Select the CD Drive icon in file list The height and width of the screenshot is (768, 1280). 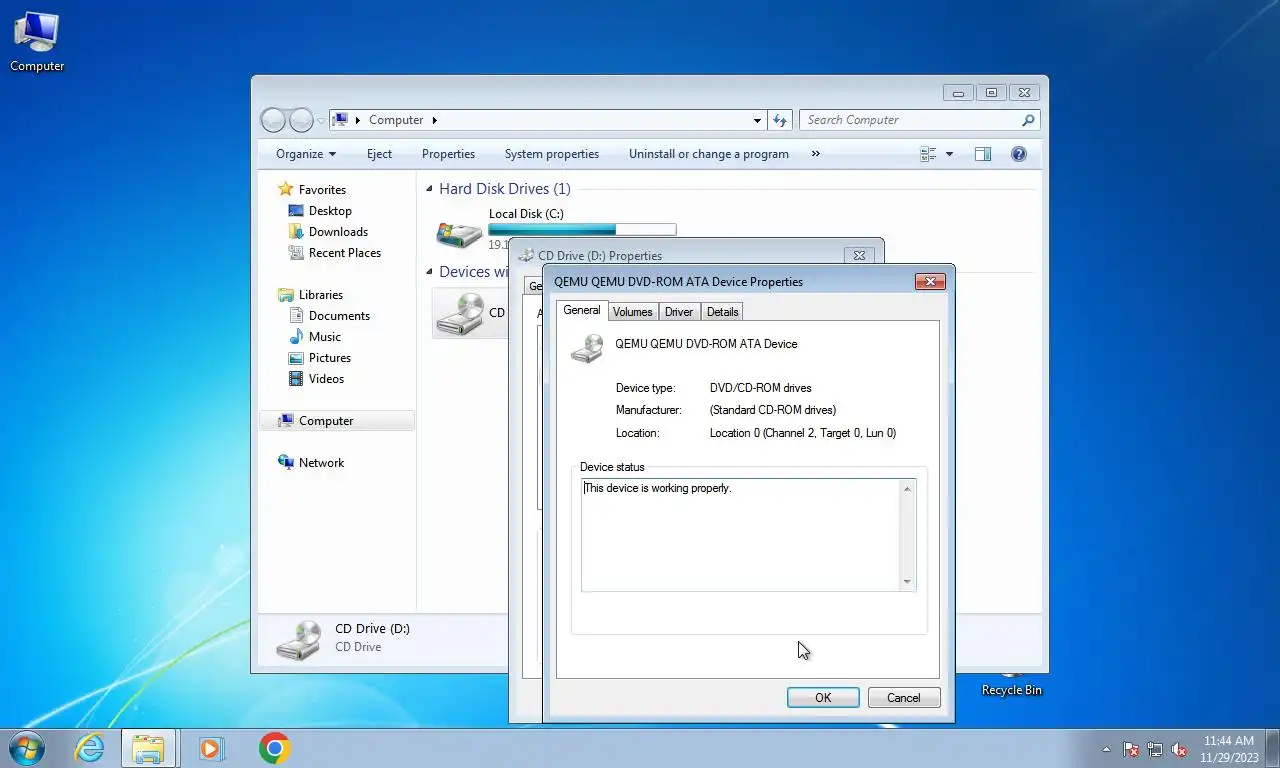coord(459,314)
